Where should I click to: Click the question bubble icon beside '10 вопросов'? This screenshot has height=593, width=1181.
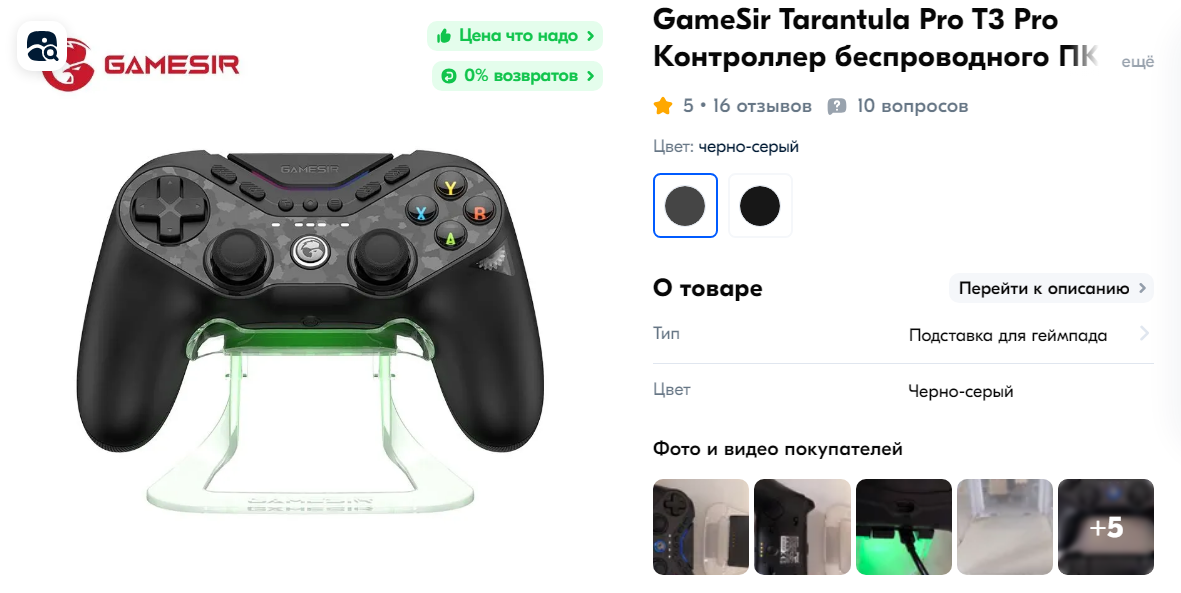pyautogui.click(x=837, y=106)
